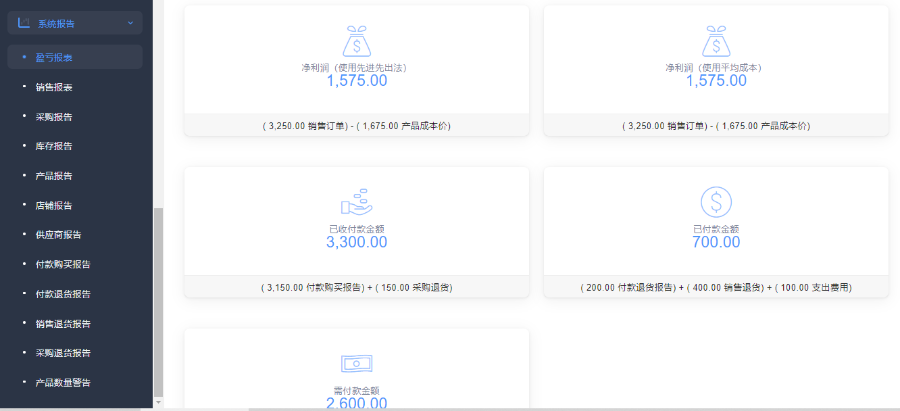Go to 采购报告 in the sidebar
This screenshot has width=900, height=411.
tap(54, 117)
